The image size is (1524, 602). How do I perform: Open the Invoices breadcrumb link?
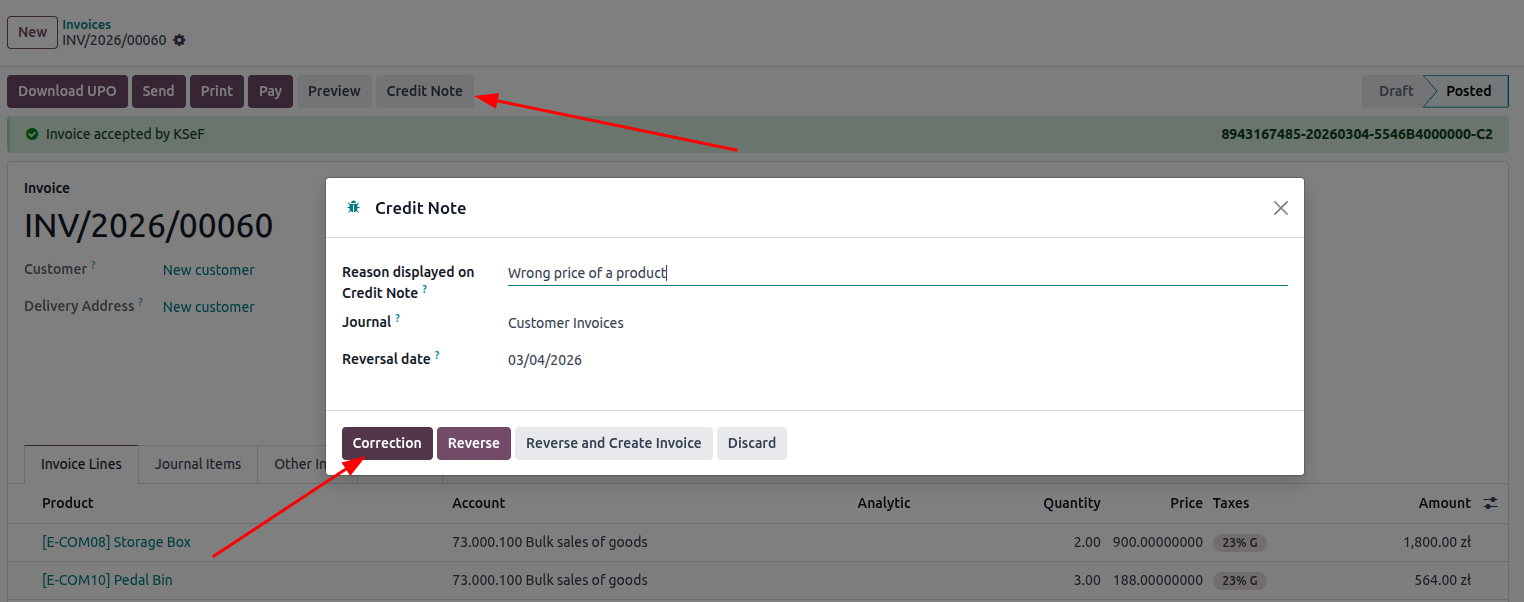87,24
